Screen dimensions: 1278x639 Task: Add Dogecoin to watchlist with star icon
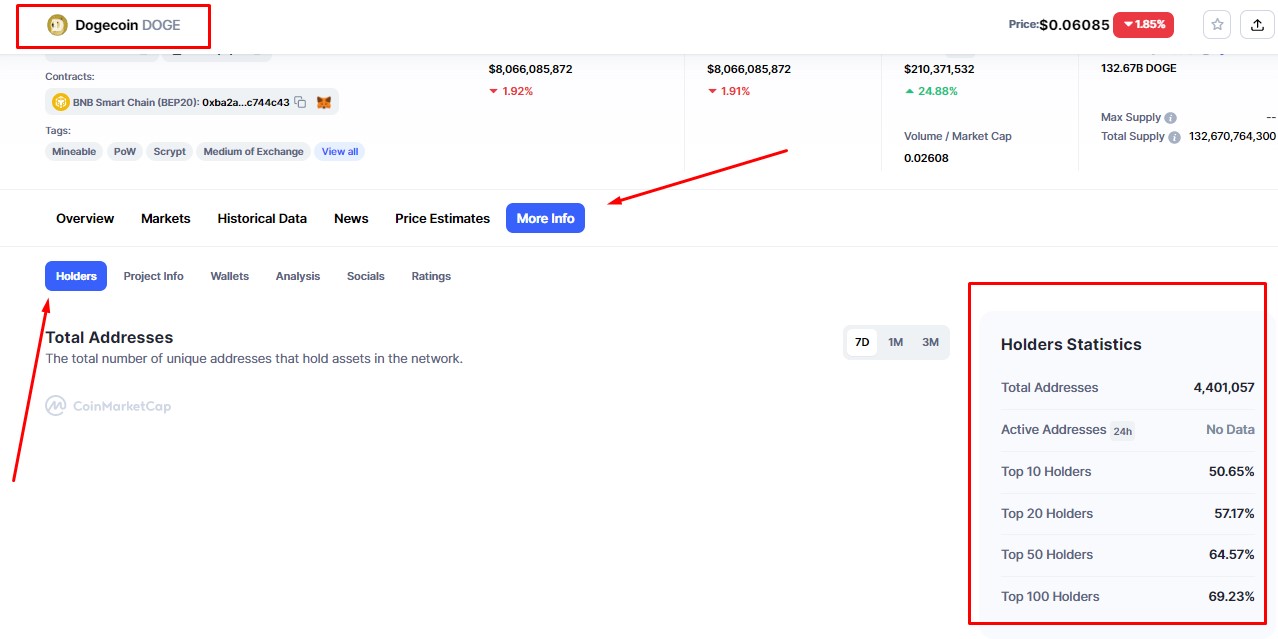[x=1217, y=25]
